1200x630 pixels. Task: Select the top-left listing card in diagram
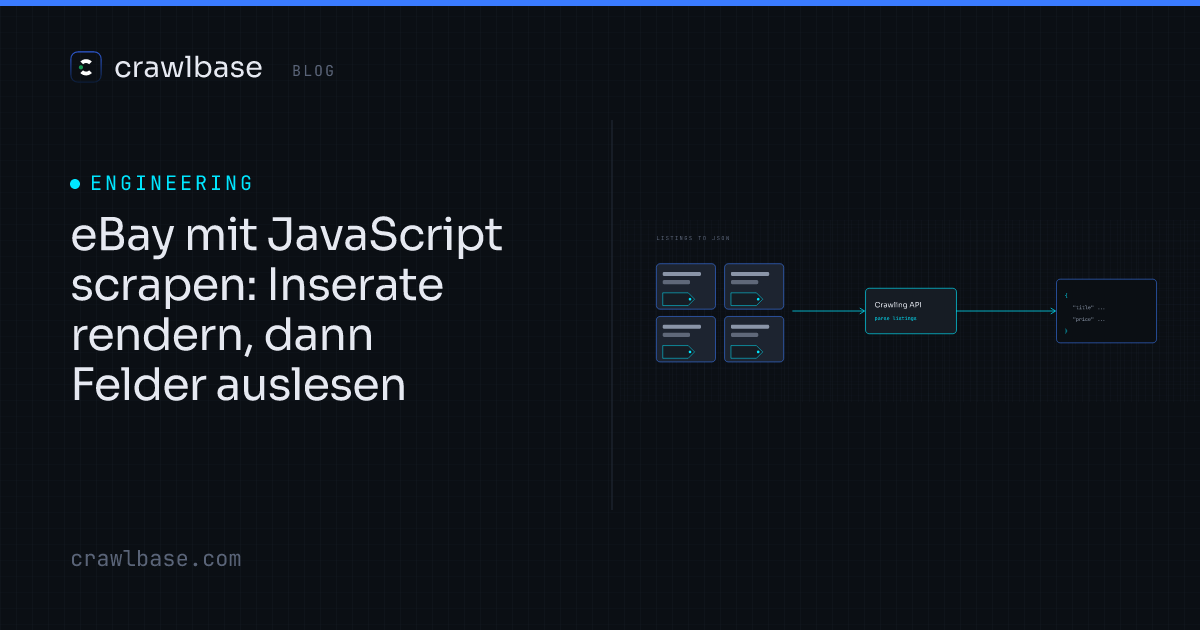pos(686,286)
